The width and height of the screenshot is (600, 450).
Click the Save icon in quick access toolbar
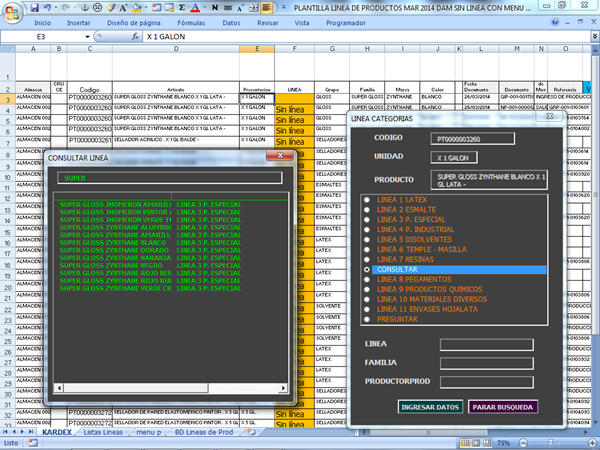pyautogui.click(x=34, y=6)
